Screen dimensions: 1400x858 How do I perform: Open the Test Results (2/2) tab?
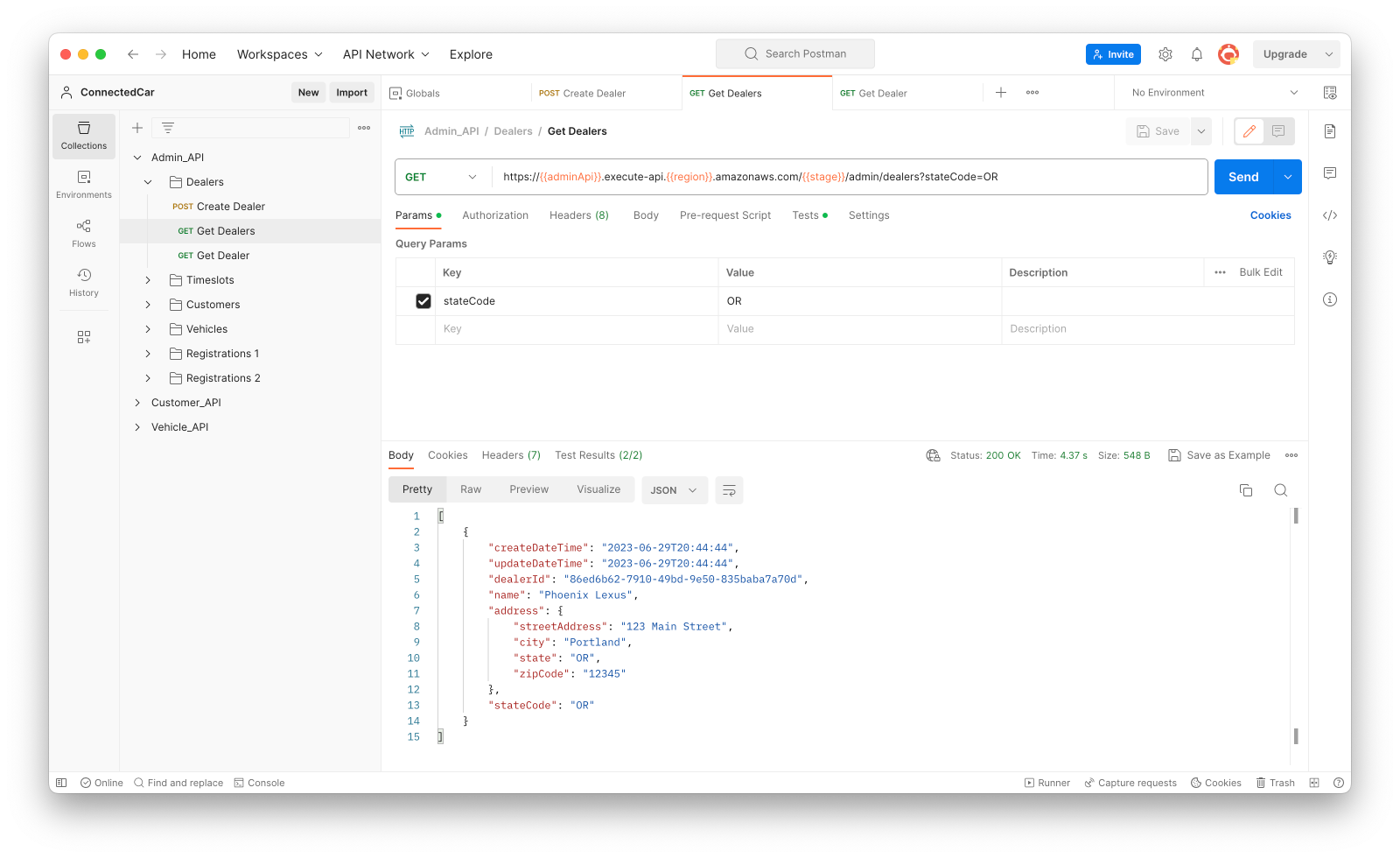[x=598, y=455]
